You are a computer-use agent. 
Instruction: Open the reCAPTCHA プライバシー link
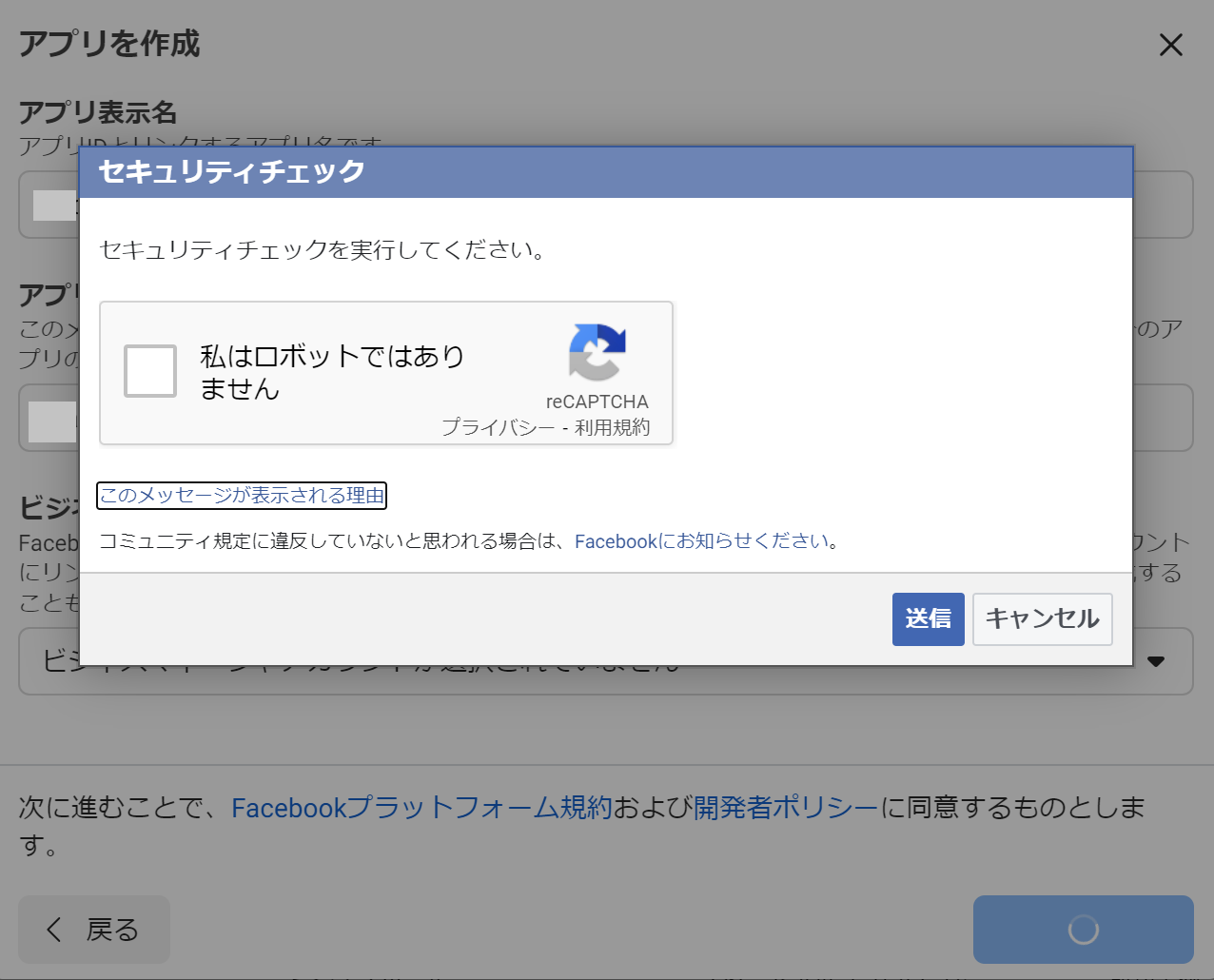pyautogui.click(x=498, y=427)
